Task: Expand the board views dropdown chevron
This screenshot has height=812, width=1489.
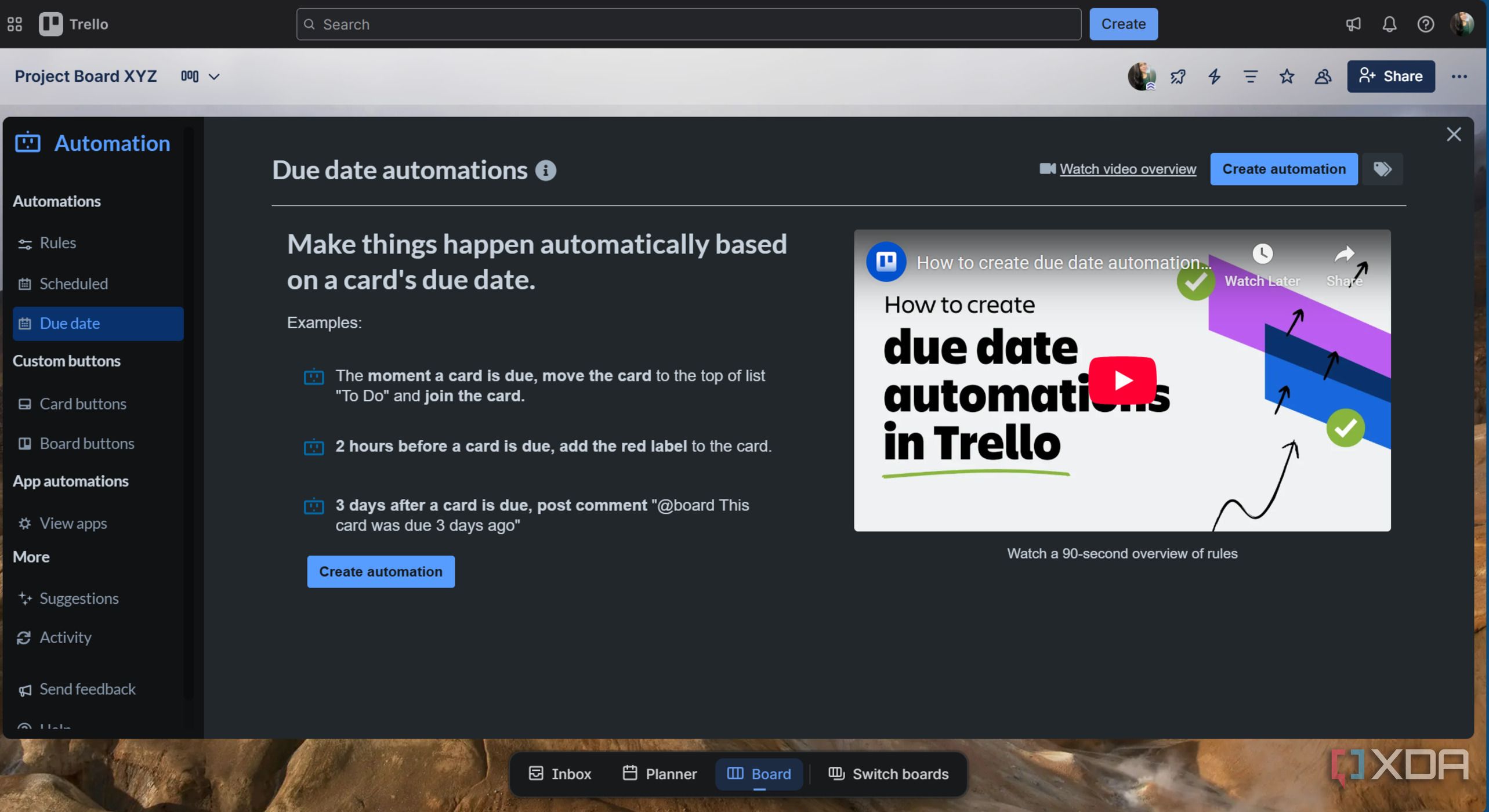Action: pos(214,77)
